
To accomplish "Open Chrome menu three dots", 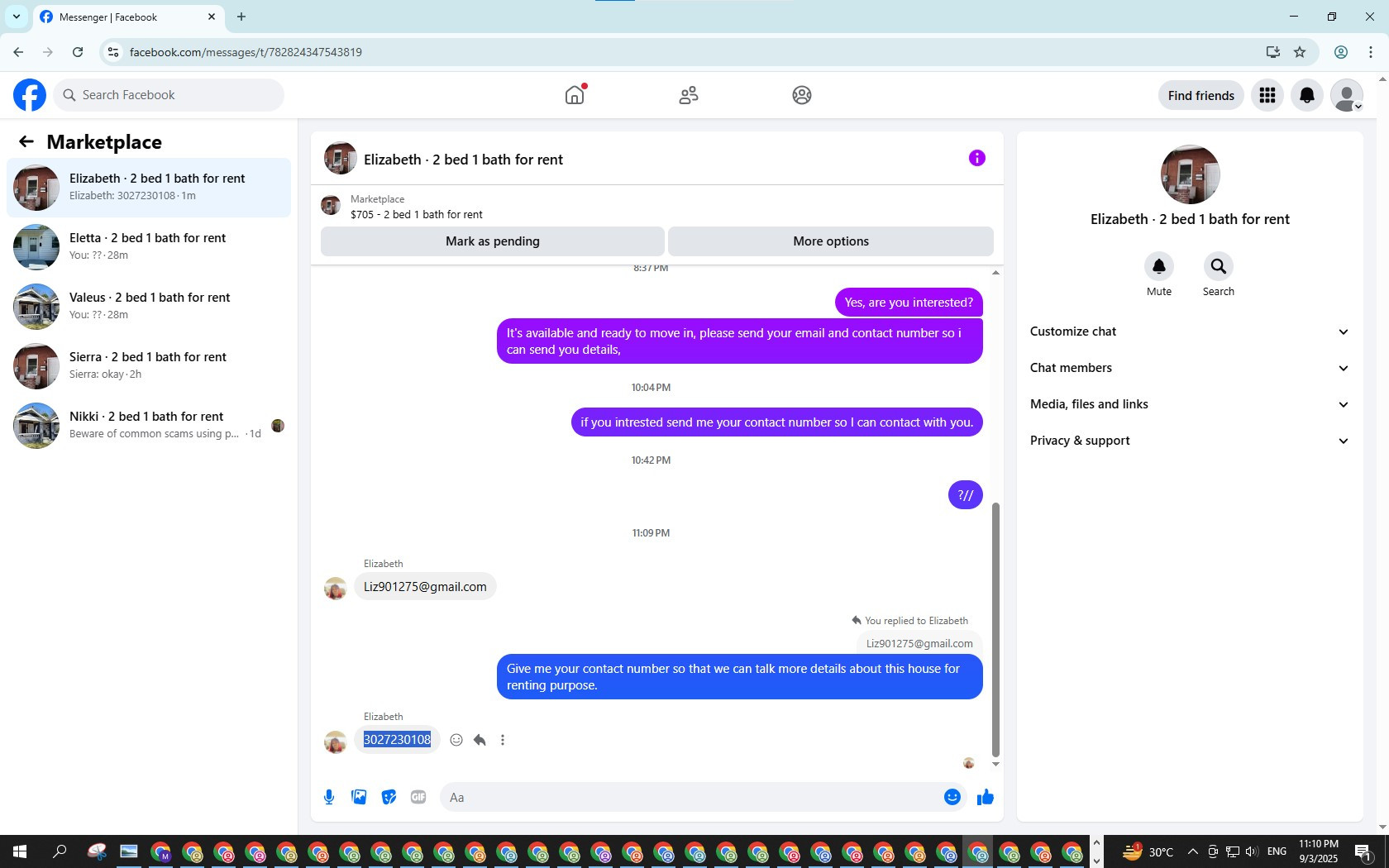I will [1371, 52].
